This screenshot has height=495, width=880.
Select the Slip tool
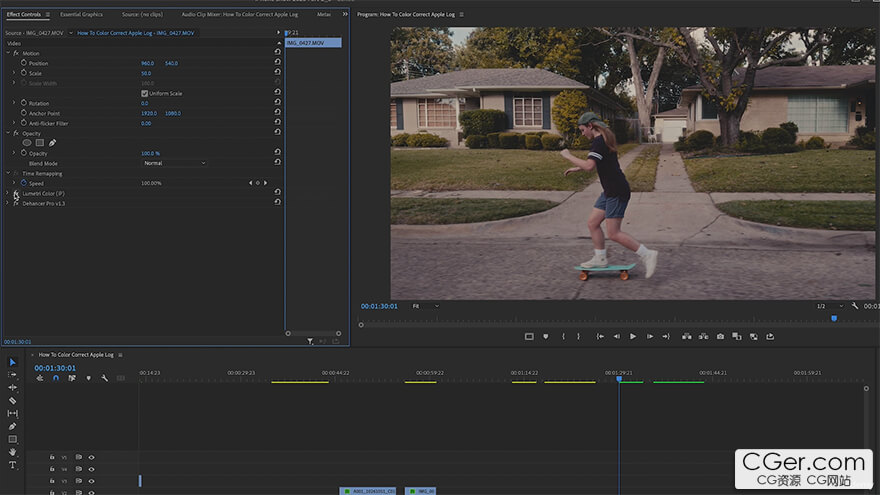coord(12,413)
